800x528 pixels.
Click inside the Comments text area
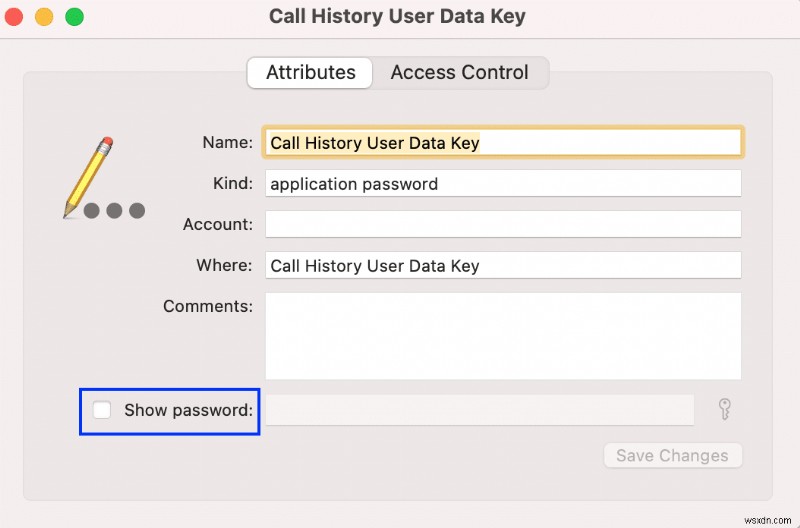point(503,335)
